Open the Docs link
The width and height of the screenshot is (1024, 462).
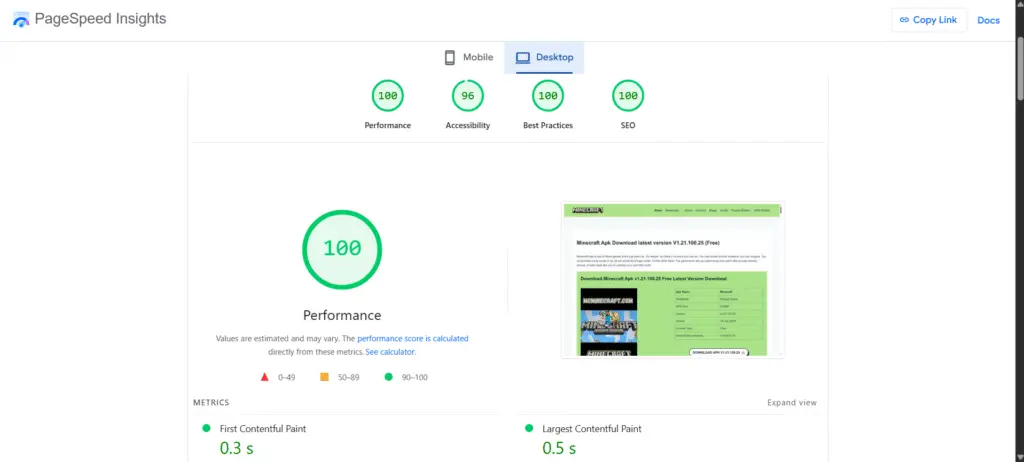click(988, 20)
